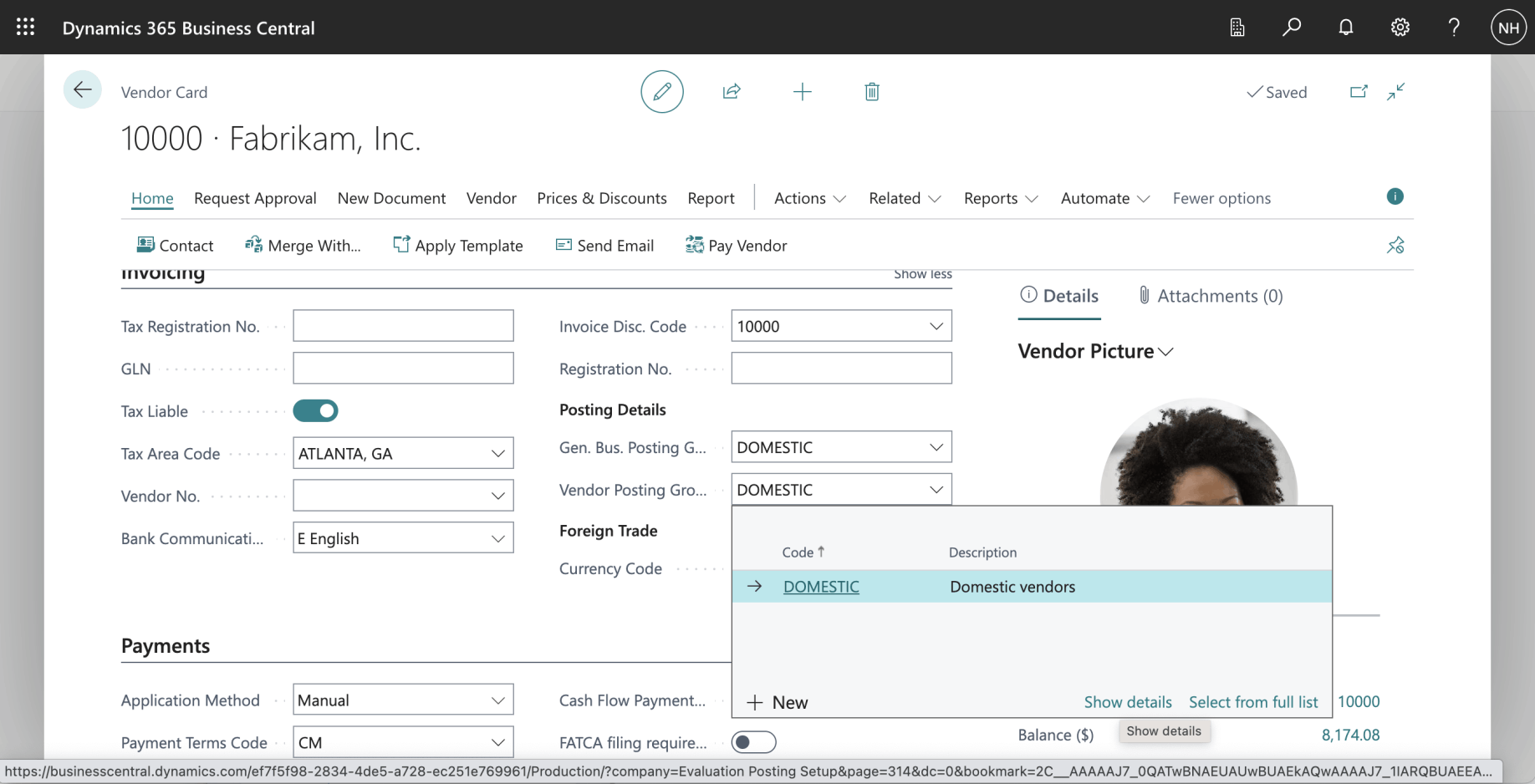Click the notification bell icon

(1345, 28)
